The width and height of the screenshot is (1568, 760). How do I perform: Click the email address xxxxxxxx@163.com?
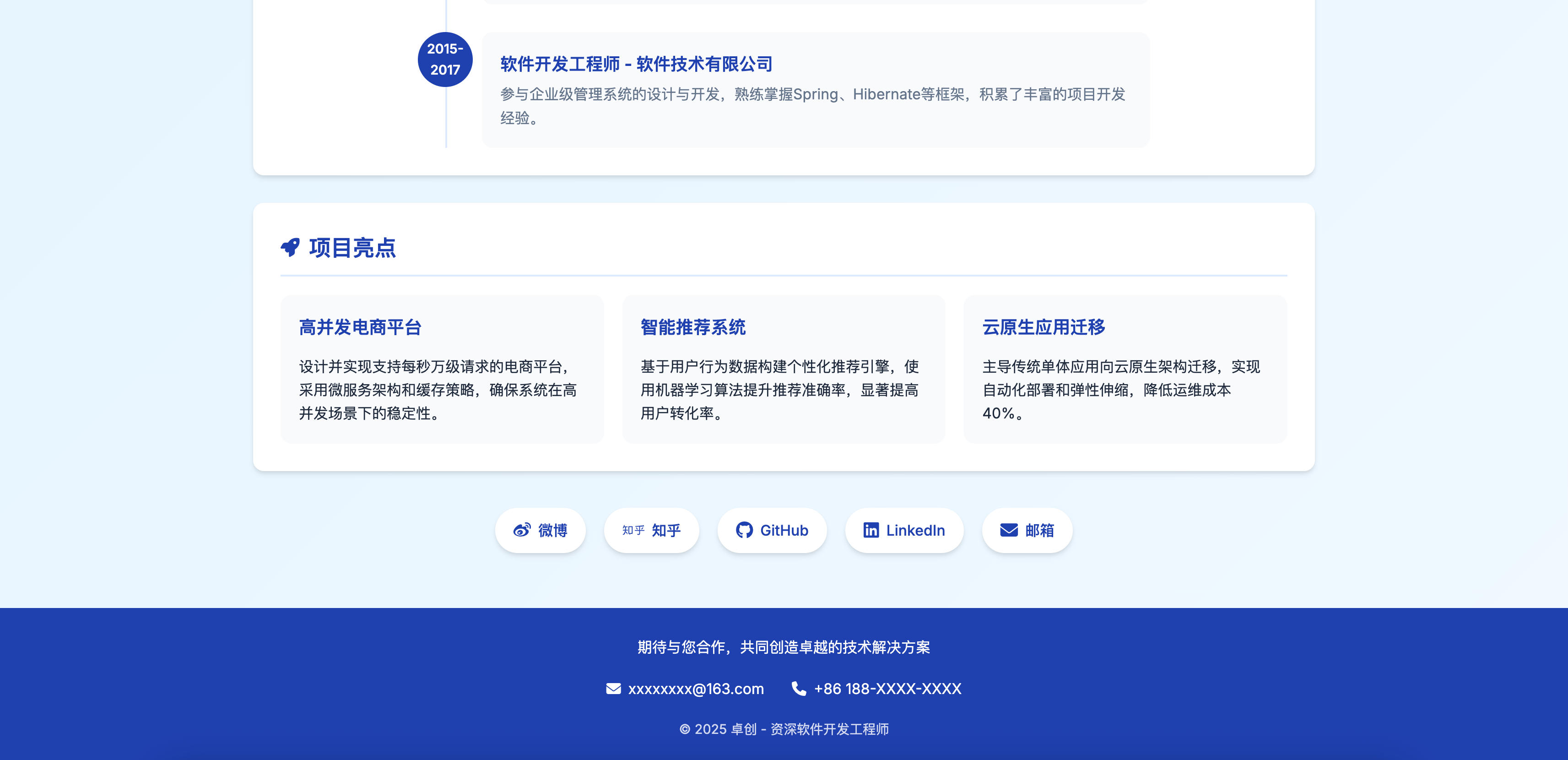pos(696,689)
